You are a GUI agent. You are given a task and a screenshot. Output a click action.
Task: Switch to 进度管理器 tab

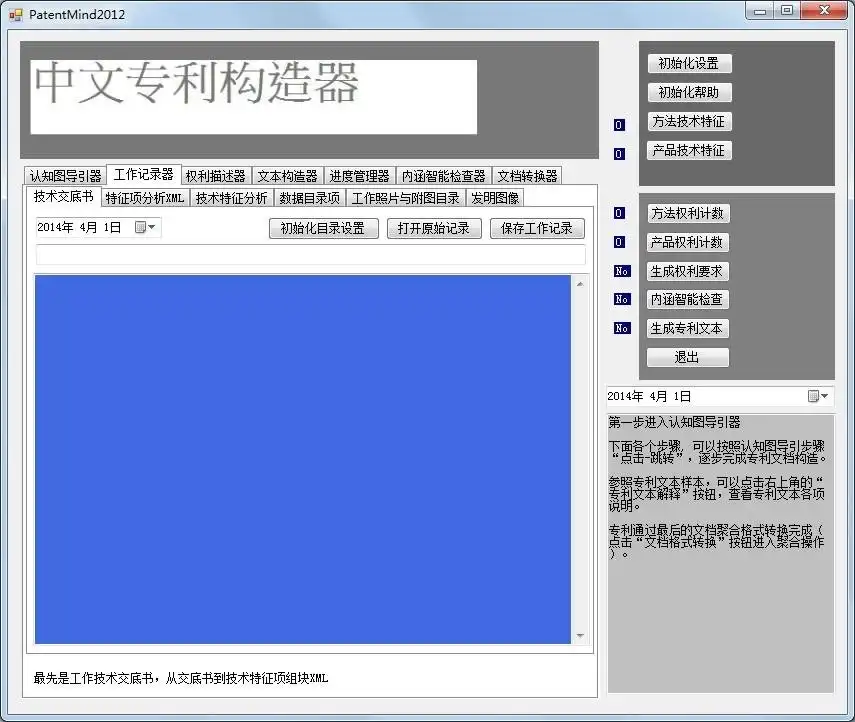pos(359,176)
